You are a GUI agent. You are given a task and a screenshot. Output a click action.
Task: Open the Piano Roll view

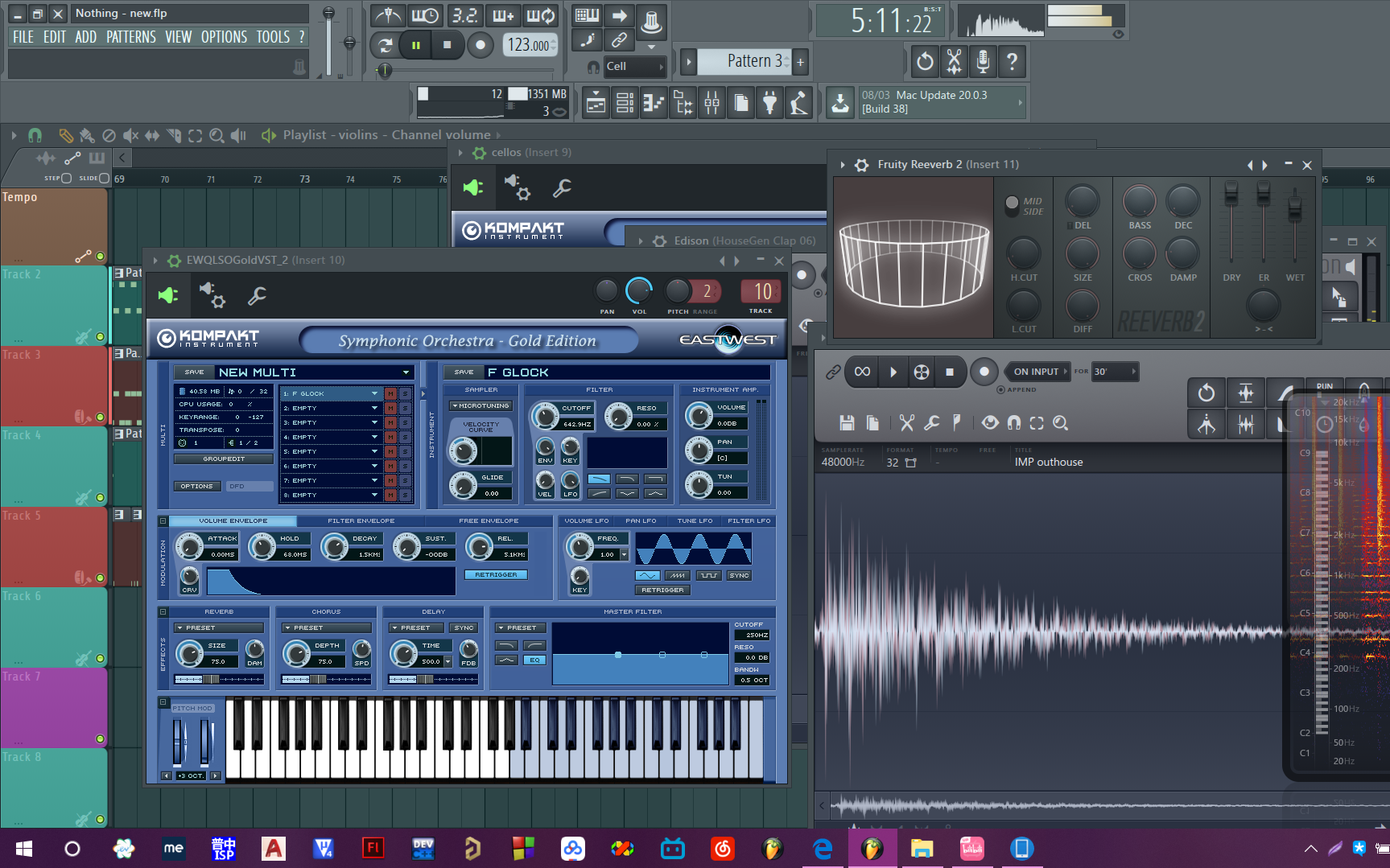(x=654, y=103)
